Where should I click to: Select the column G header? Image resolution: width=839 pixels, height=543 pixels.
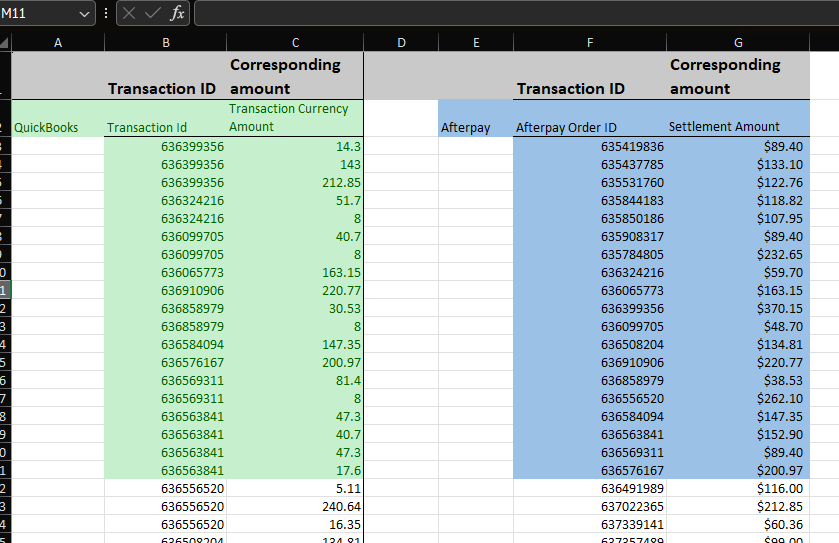[x=738, y=42]
